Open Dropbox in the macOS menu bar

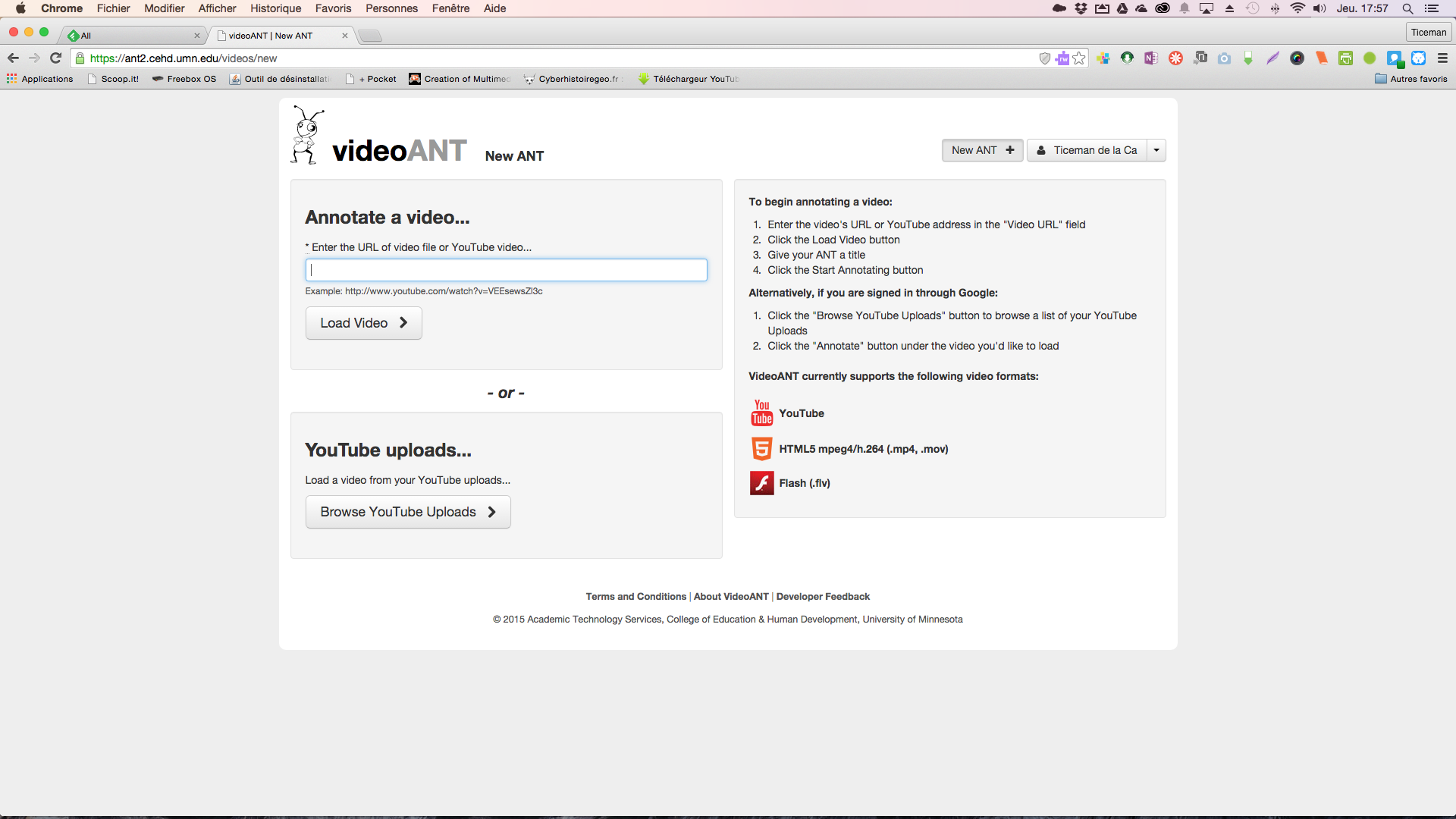[x=1081, y=8]
